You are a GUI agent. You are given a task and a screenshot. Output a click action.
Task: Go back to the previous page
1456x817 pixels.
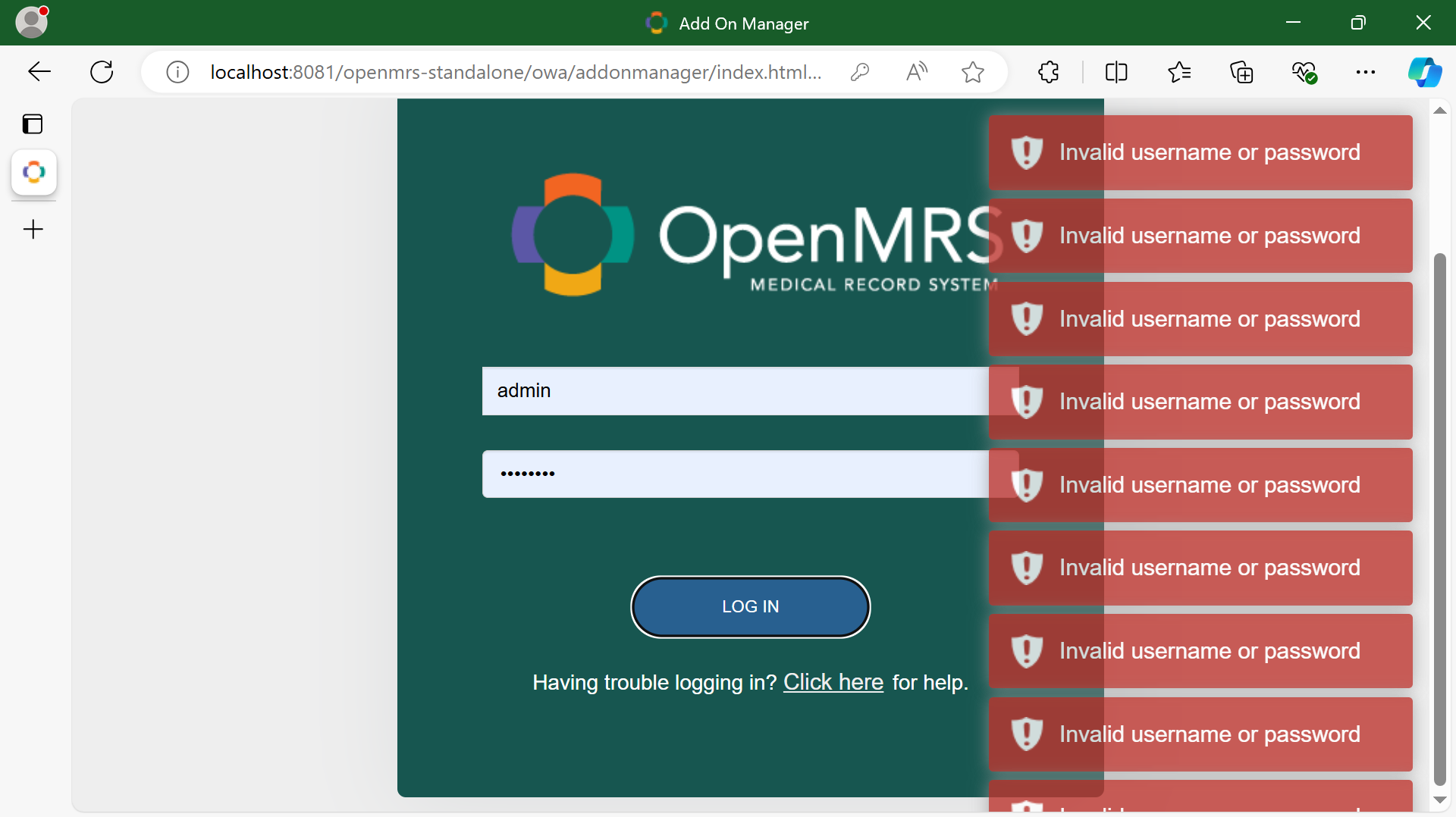(x=39, y=72)
